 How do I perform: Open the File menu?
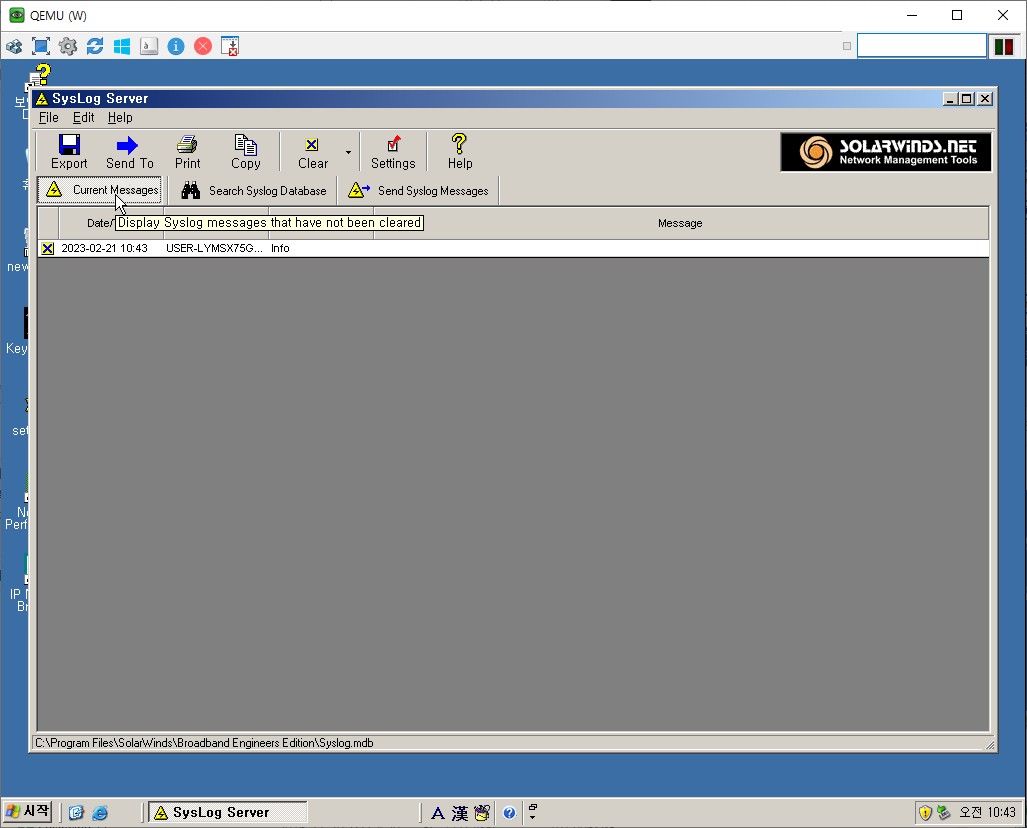[48, 117]
